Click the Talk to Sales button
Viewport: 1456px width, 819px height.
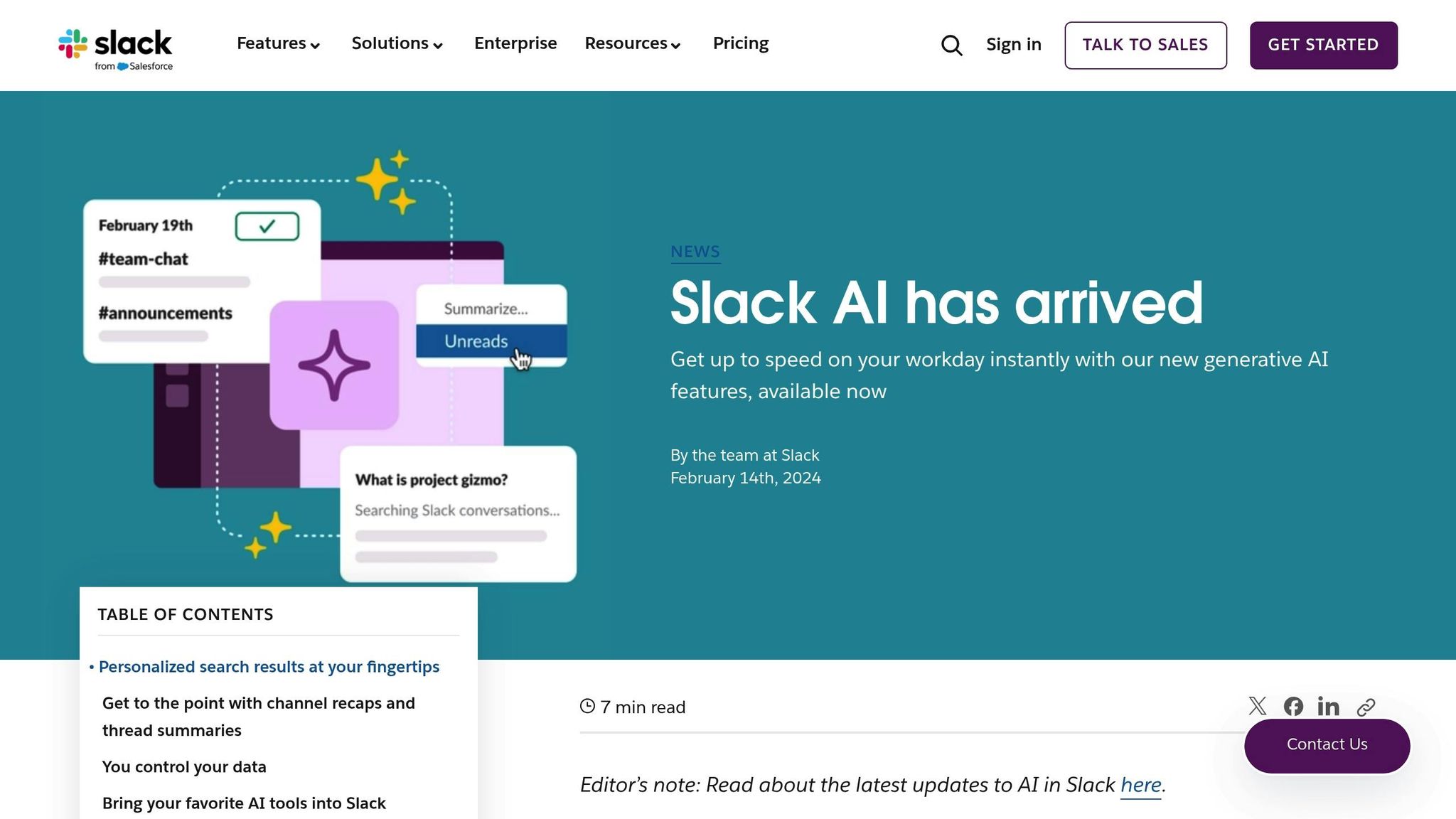pyautogui.click(x=1145, y=45)
